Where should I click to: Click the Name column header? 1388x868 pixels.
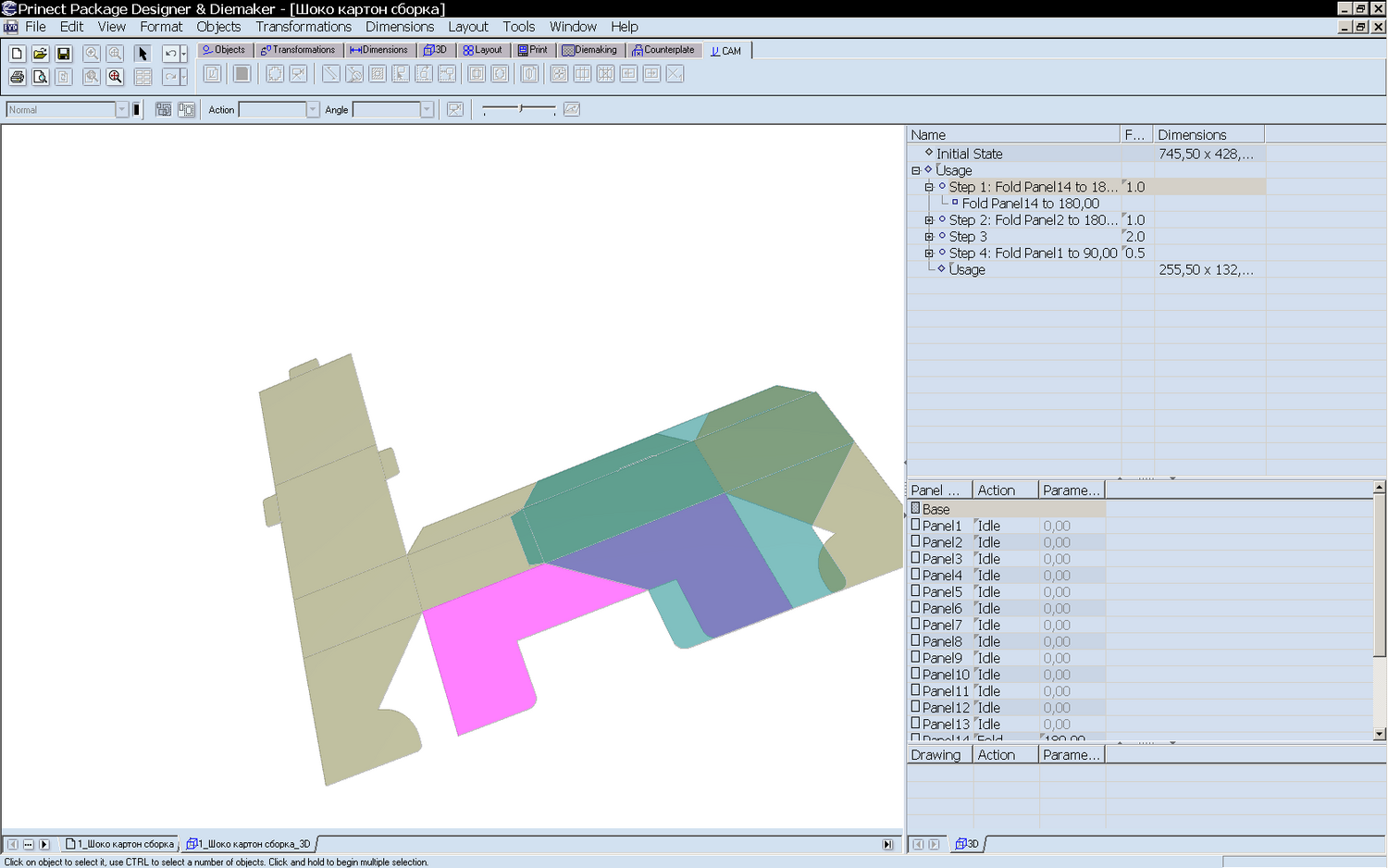click(x=1013, y=135)
